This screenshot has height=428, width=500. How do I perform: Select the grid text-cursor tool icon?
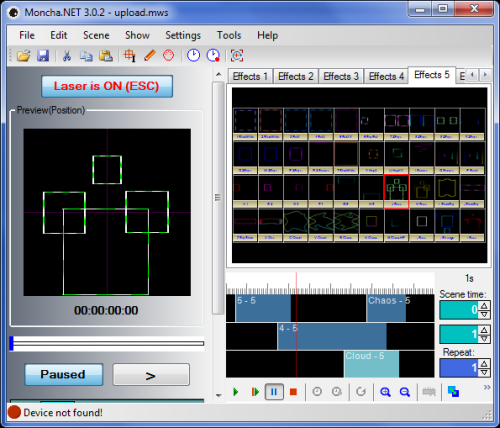[x=130, y=56]
